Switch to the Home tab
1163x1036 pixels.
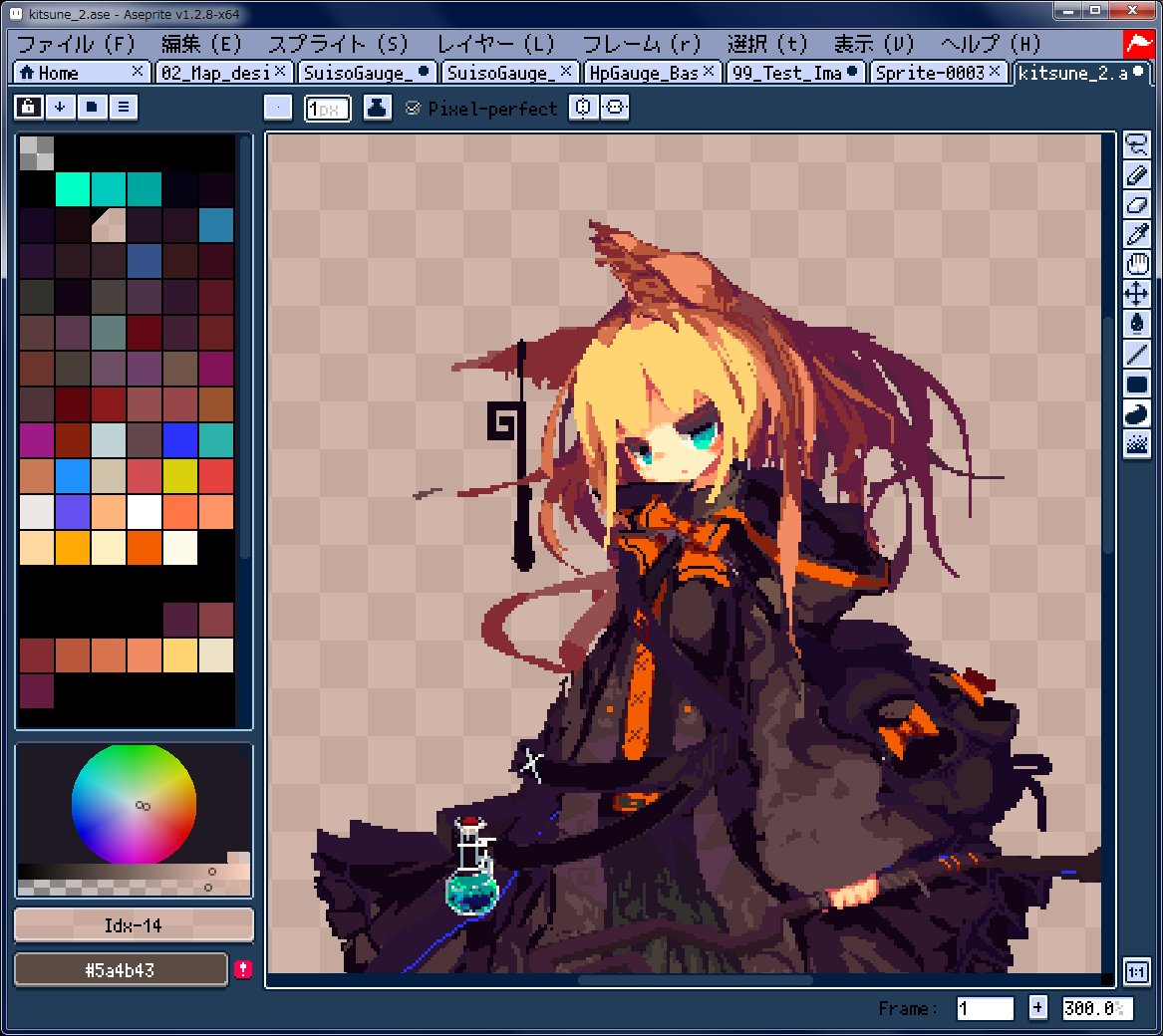pyautogui.click(x=80, y=73)
